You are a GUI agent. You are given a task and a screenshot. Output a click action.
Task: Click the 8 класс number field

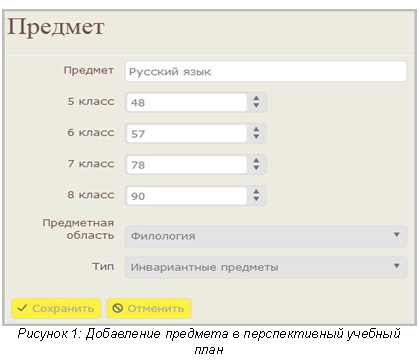[186, 196]
